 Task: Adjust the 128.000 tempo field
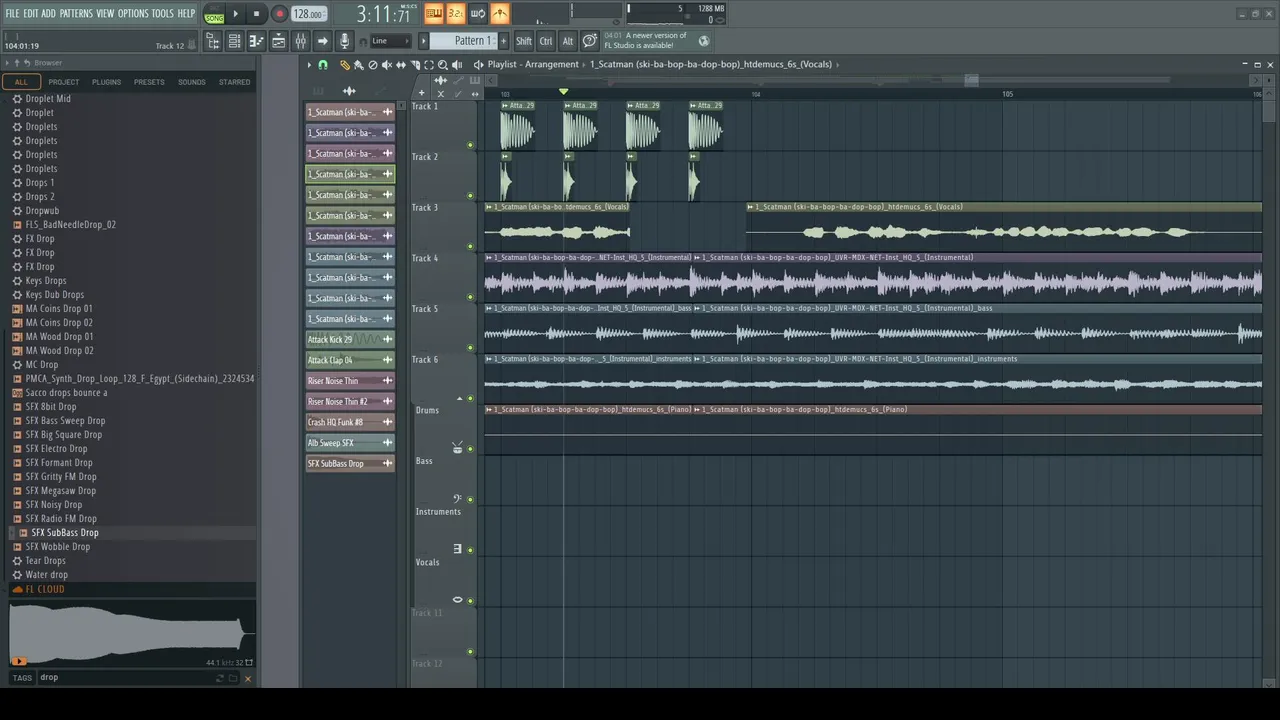(x=308, y=14)
